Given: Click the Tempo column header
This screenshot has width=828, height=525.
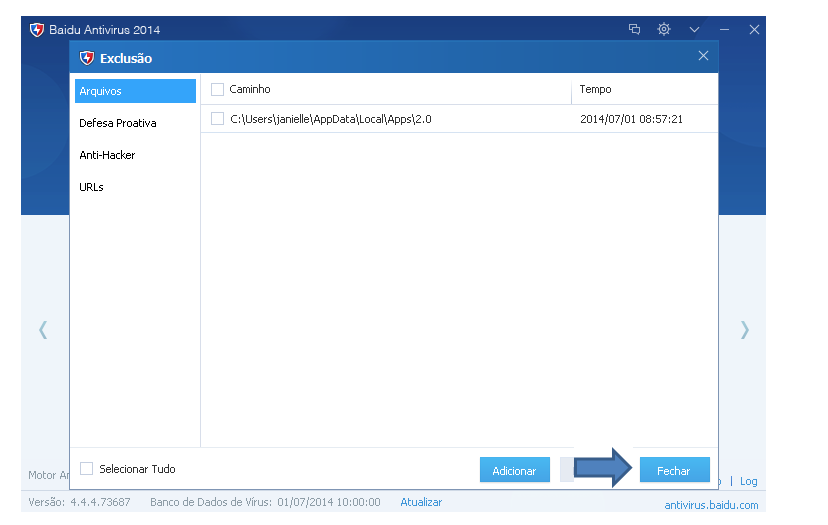Looking at the screenshot, I should (x=595, y=89).
